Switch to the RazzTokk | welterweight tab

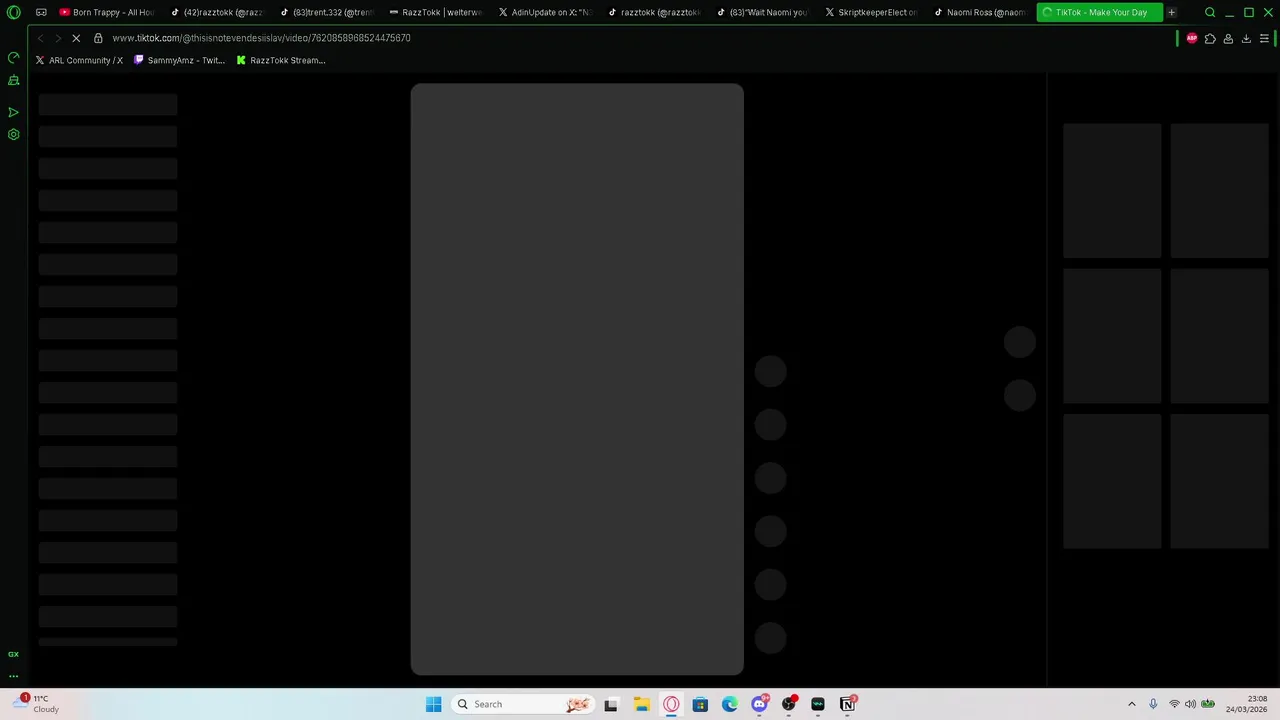pyautogui.click(x=435, y=13)
